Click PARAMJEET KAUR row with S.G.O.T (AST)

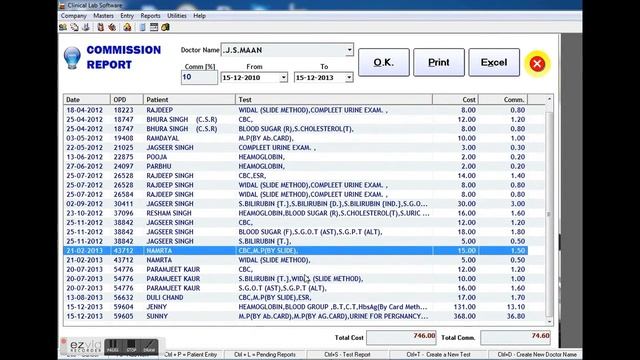[x=296, y=288]
